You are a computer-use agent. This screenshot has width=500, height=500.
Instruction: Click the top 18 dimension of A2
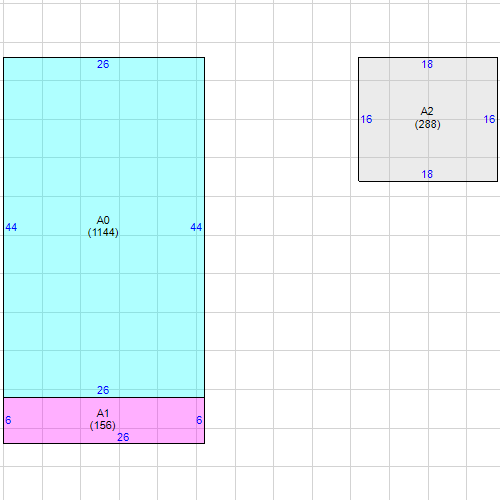coord(427,64)
